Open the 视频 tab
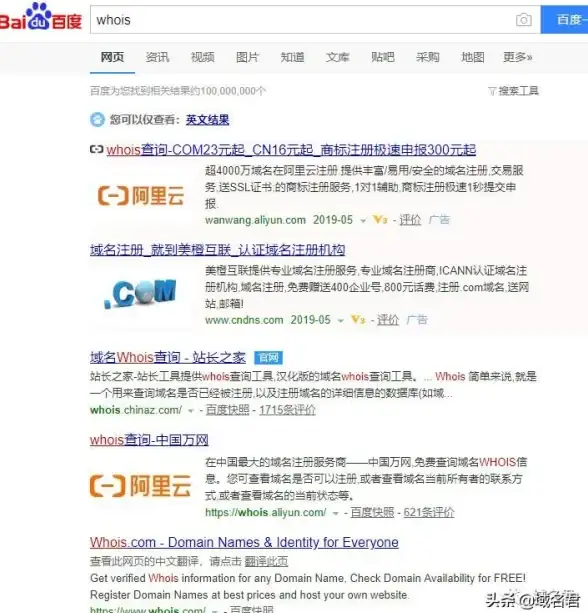 click(x=203, y=57)
